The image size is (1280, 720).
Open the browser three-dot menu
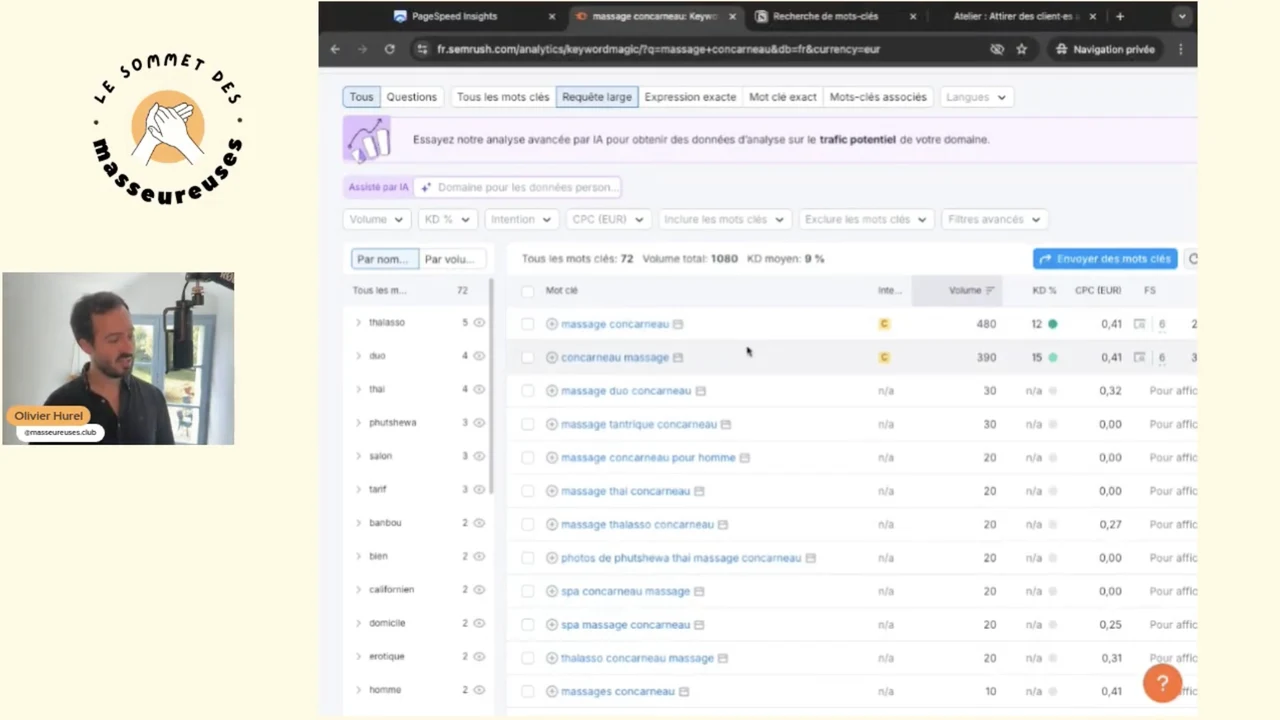(x=1180, y=49)
